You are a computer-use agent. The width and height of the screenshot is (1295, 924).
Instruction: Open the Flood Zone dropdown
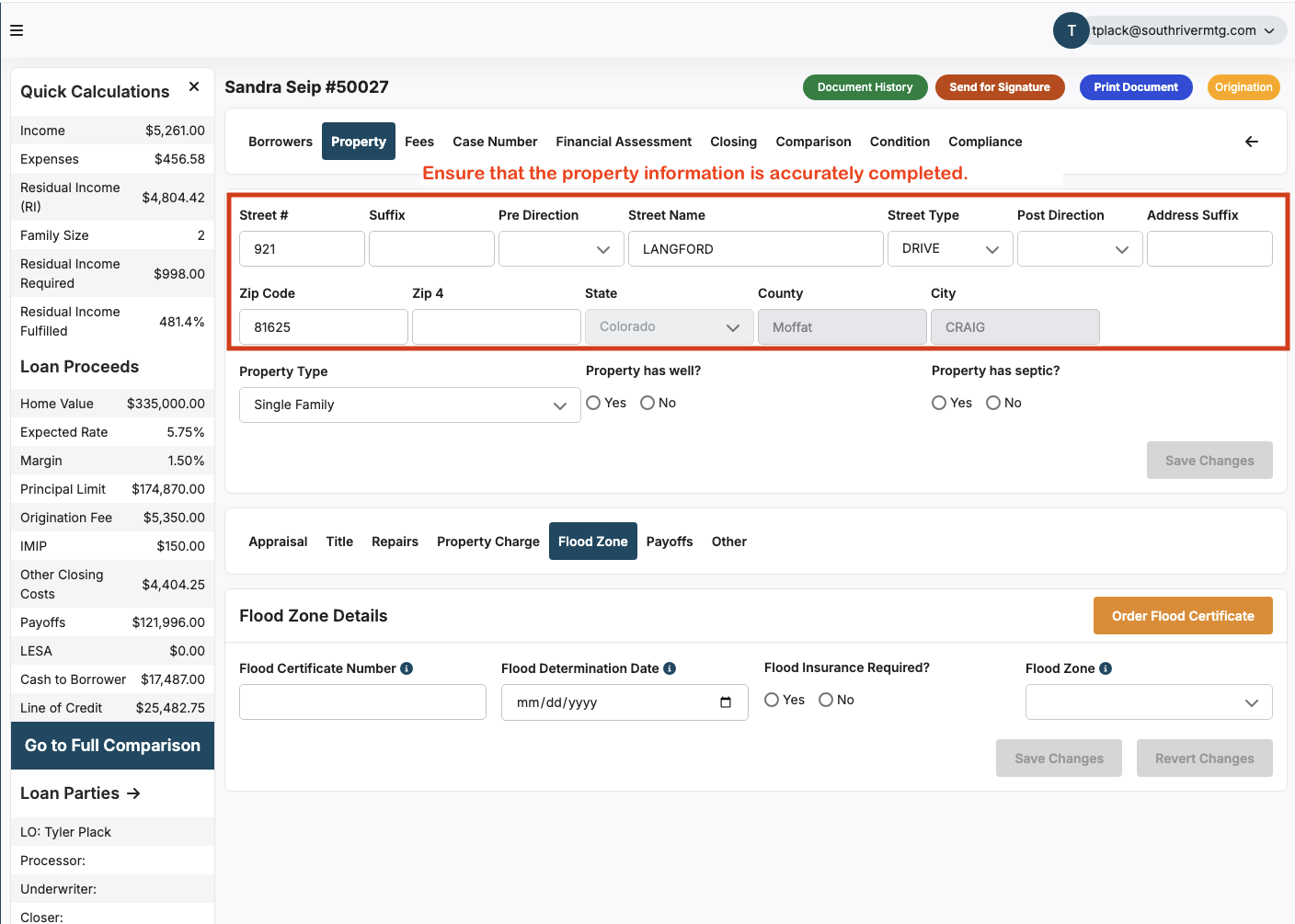coord(1148,702)
